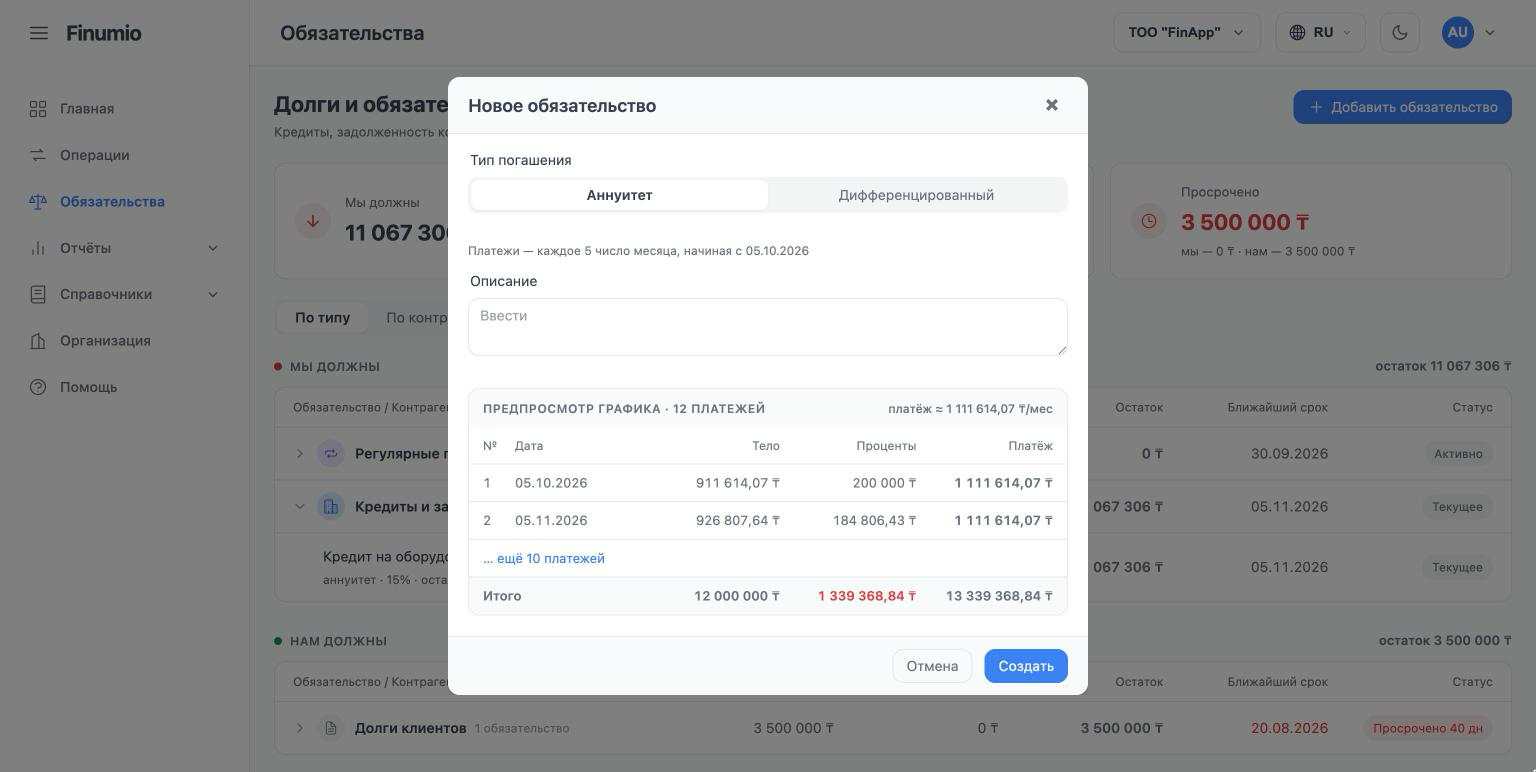Click the Отмена button
This screenshot has height=772, width=1536.
(x=932, y=666)
